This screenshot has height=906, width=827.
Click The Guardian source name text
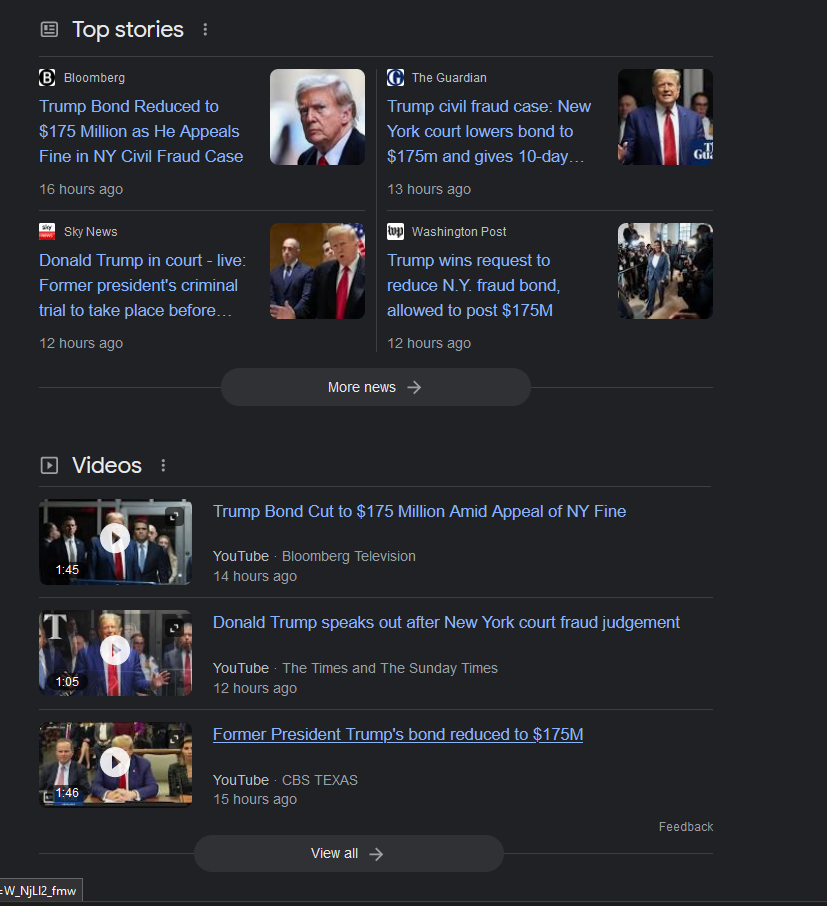coord(449,78)
